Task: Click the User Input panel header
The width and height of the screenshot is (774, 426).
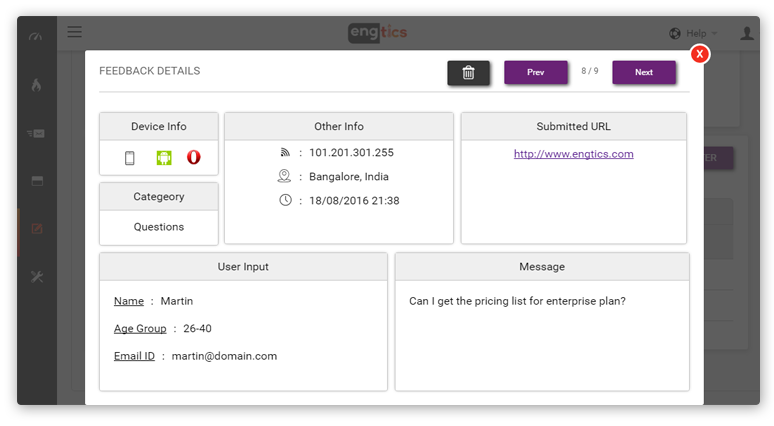Action: tap(243, 267)
